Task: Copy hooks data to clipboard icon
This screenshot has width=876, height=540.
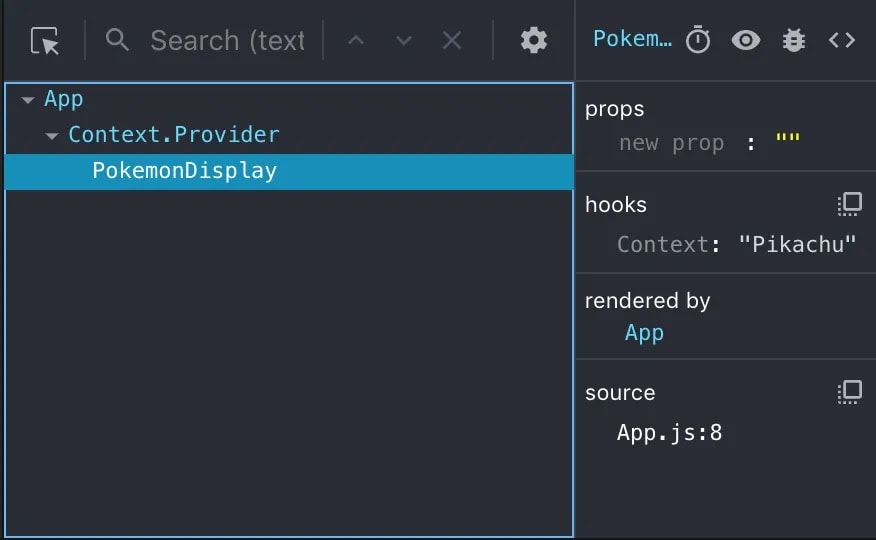Action: [849, 204]
